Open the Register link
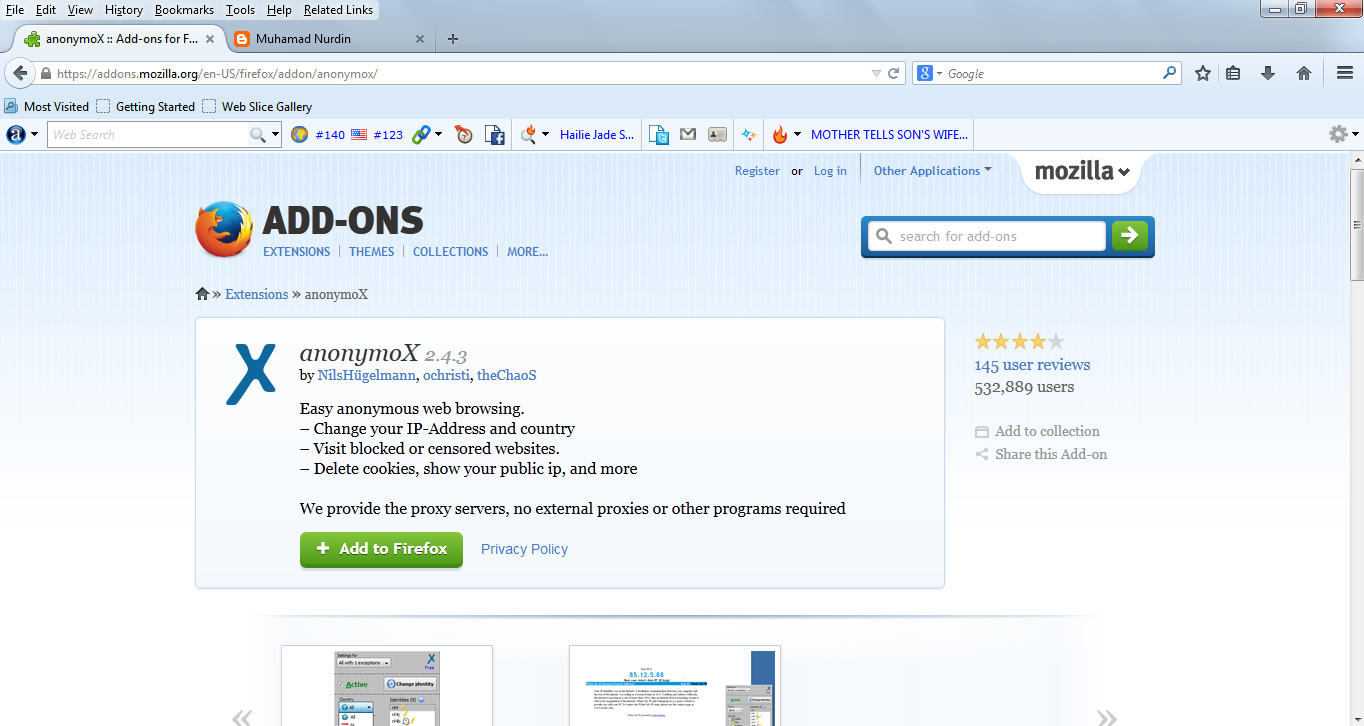The width and height of the screenshot is (1364, 726). (757, 171)
